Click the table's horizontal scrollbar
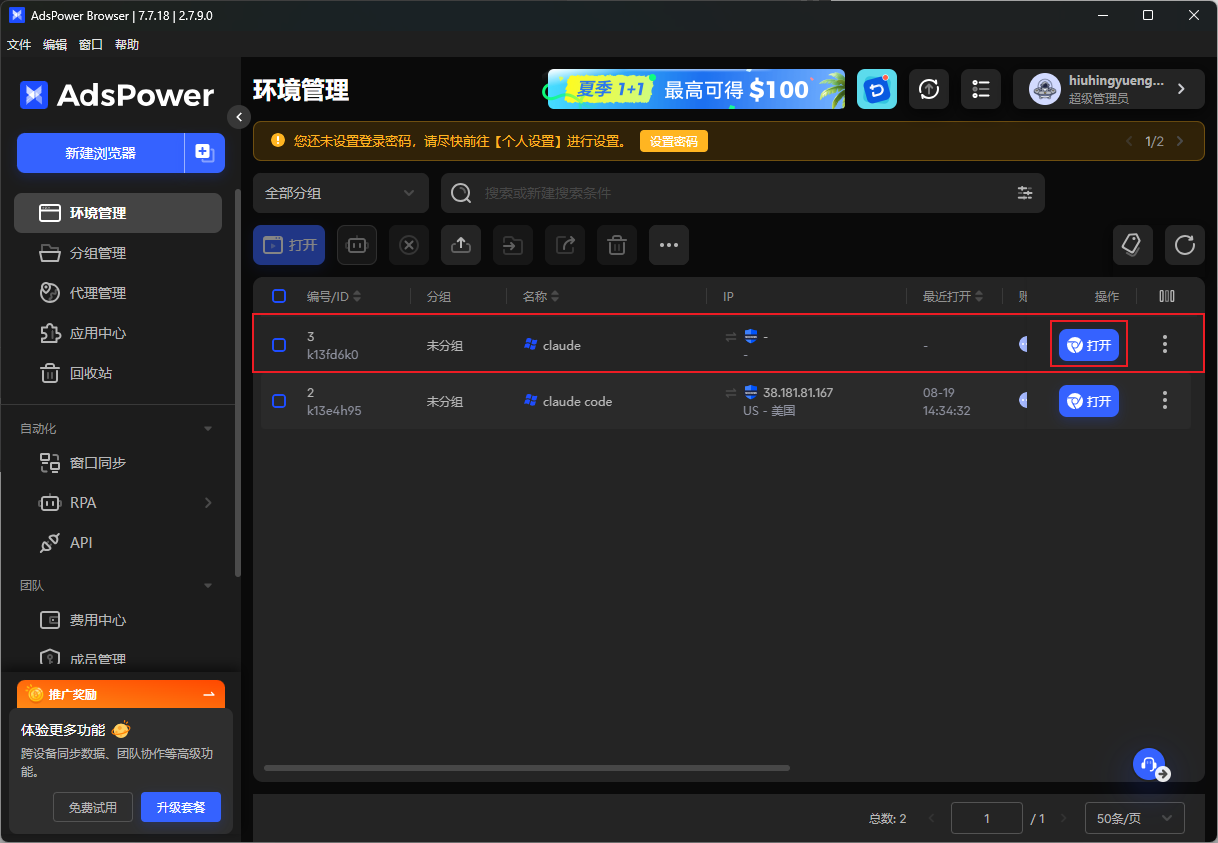 (527, 768)
